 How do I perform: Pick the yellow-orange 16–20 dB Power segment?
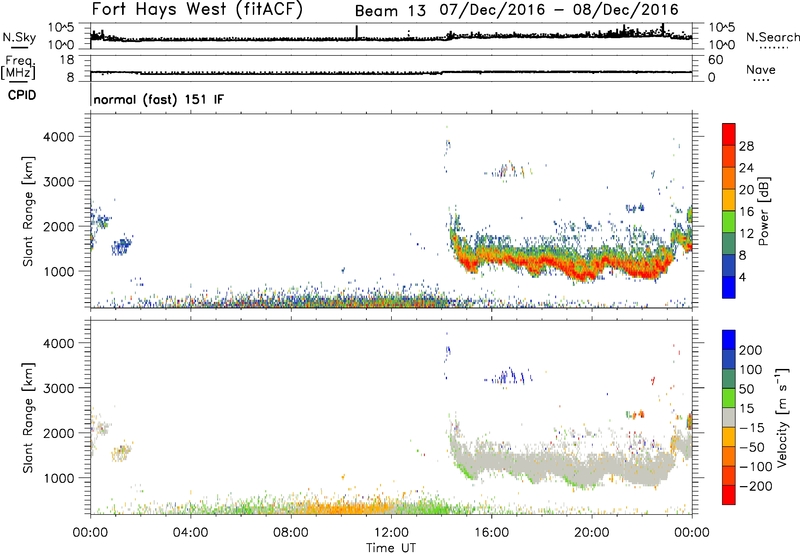[729, 200]
